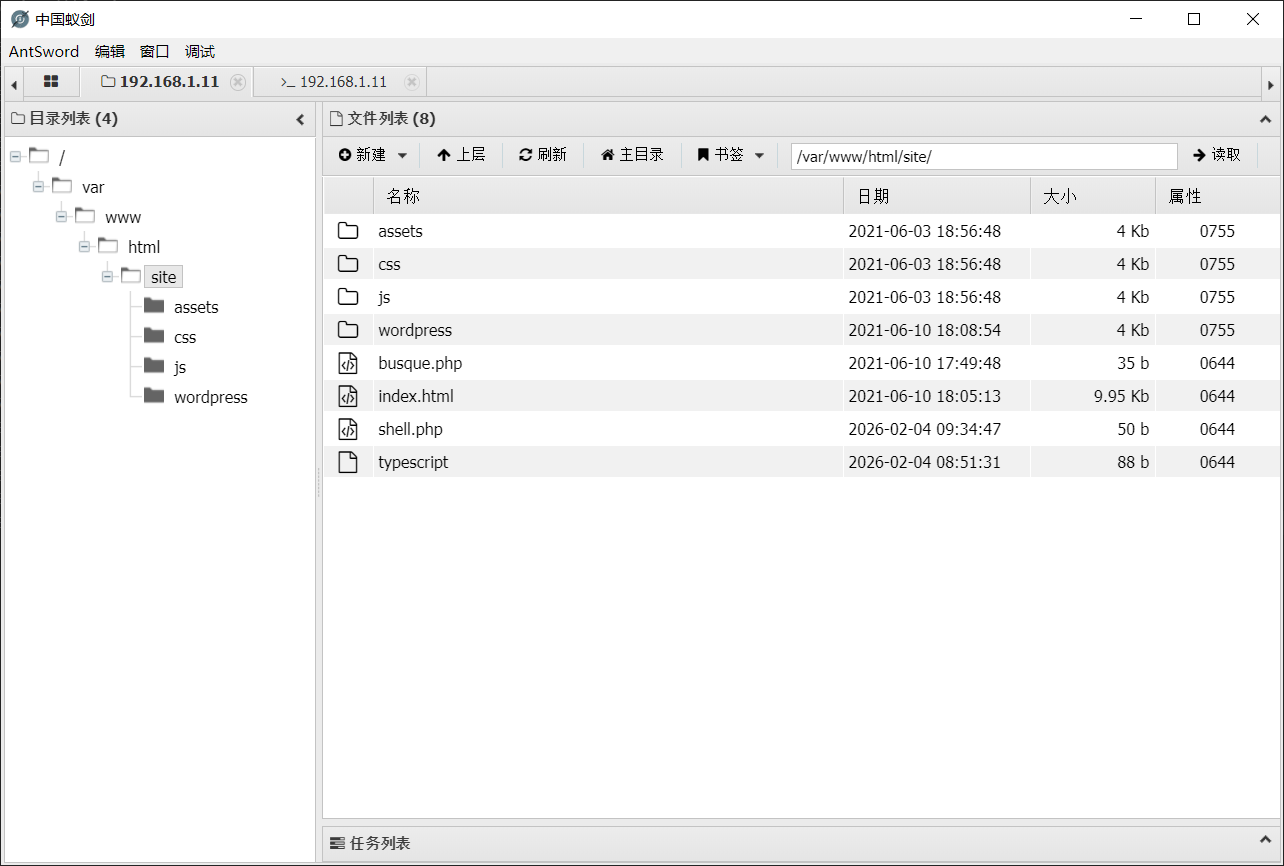Open the 新建 dropdown menu
The height and width of the screenshot is (866, 1284).
(x=373, y=155)
